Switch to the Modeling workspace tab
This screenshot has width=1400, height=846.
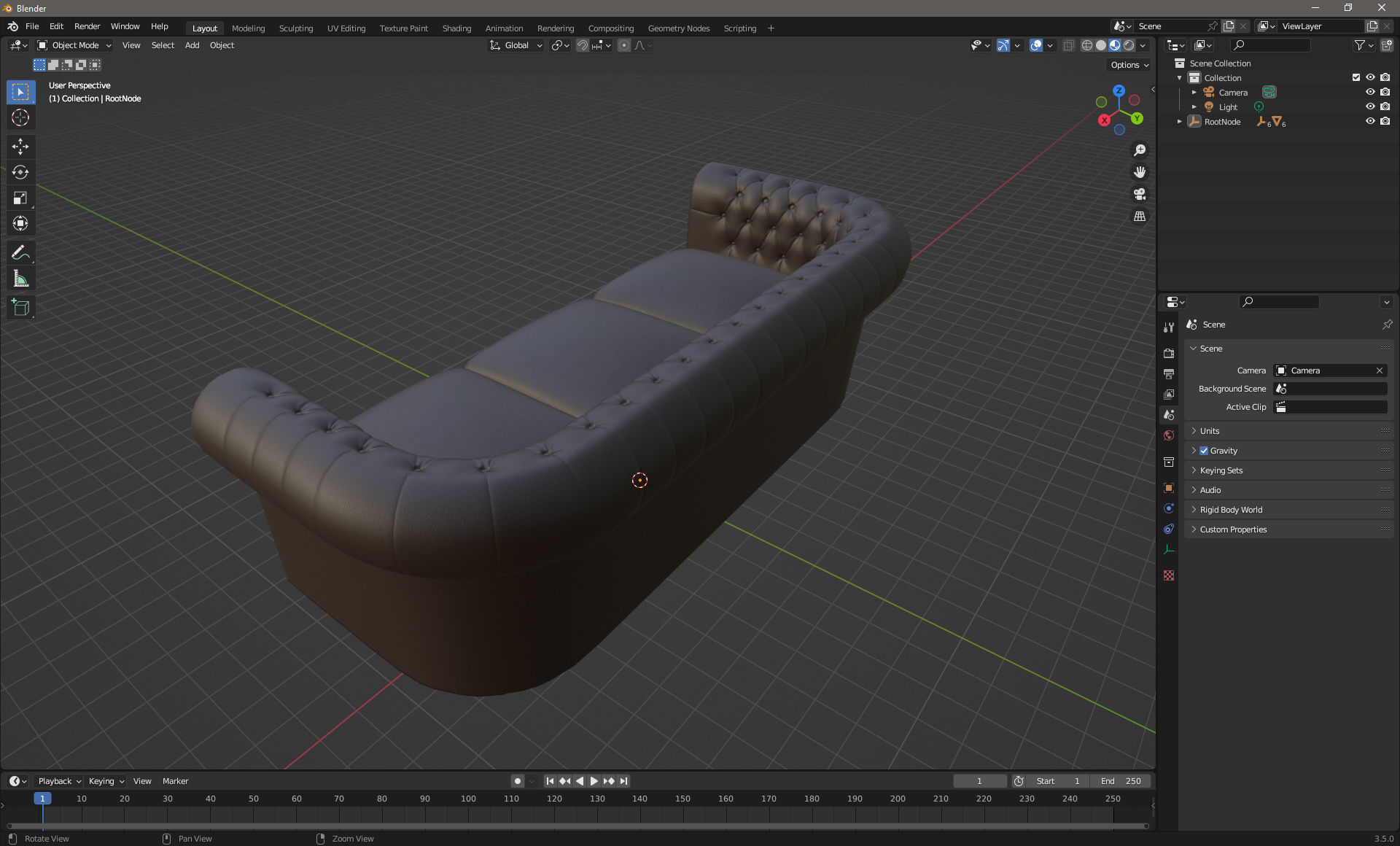click(x=248, y=28)
